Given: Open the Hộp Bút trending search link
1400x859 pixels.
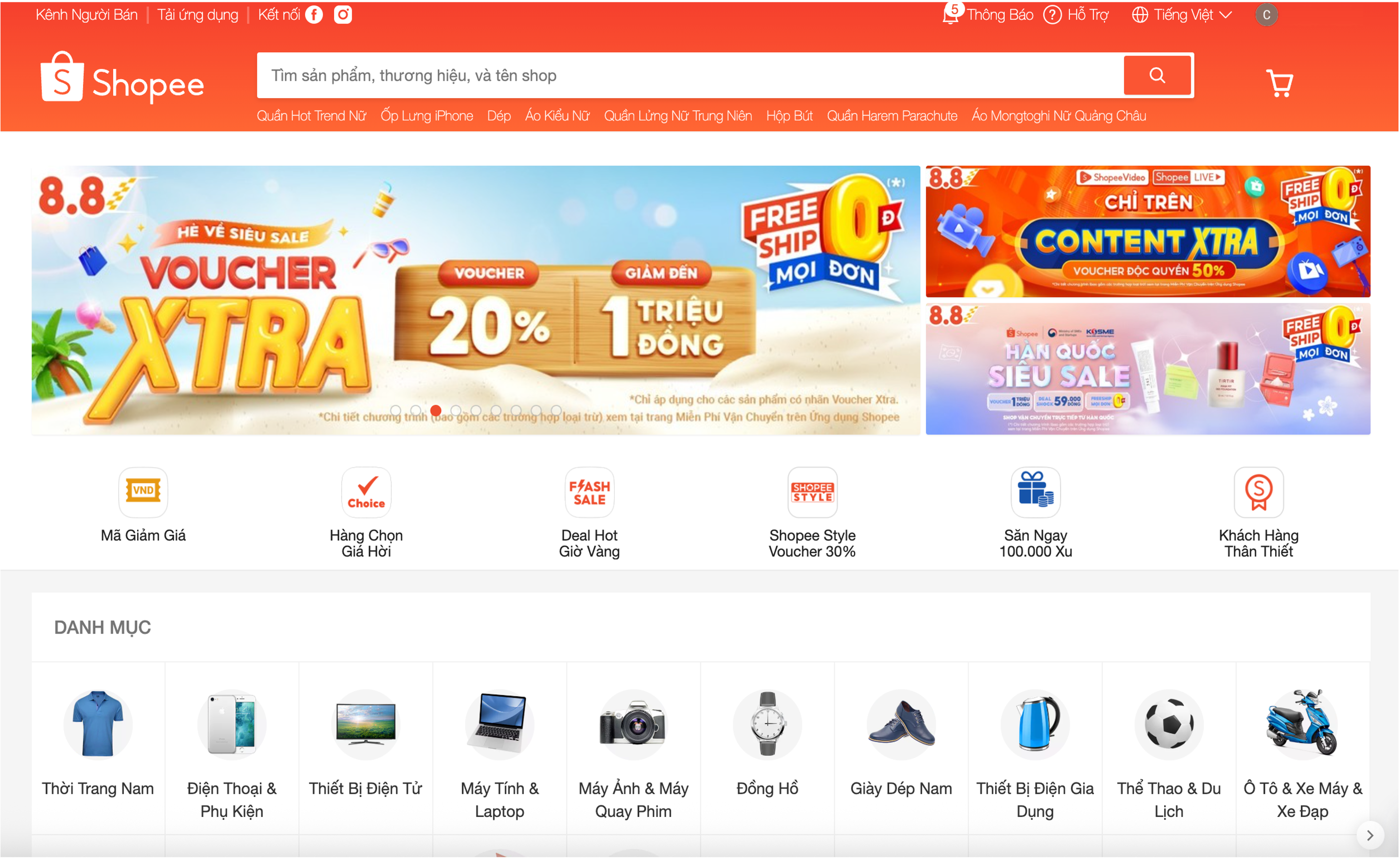Looking at the screenshot, I should pyautogui.click(x=789, y=115).
